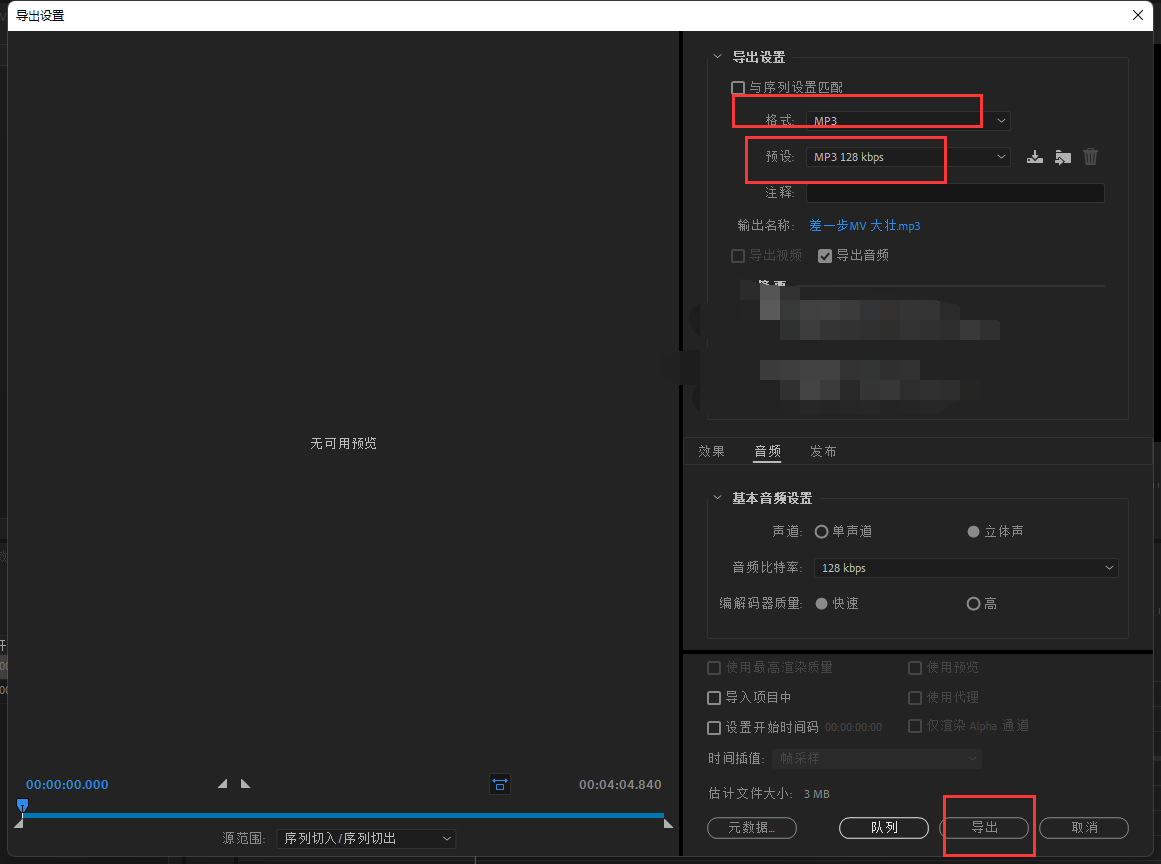Close the 导出设置 dialog window
Viewport: 1161px width, 864px height.
click(1137, 15)
